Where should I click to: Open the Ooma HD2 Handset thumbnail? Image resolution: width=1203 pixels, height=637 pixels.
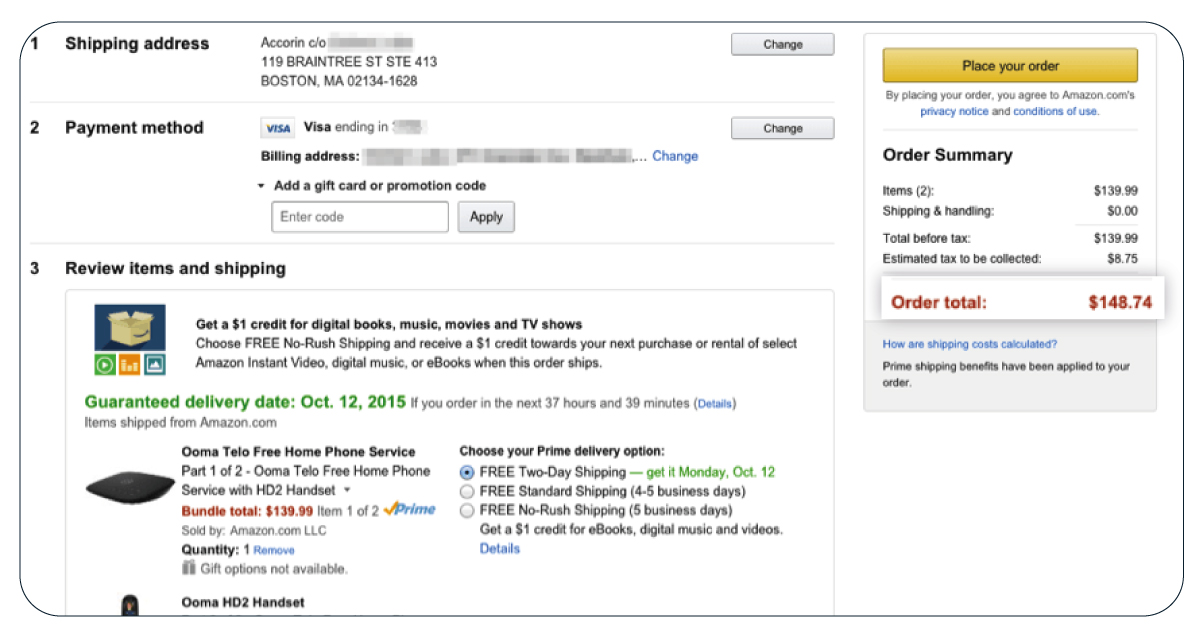(130, 606)
